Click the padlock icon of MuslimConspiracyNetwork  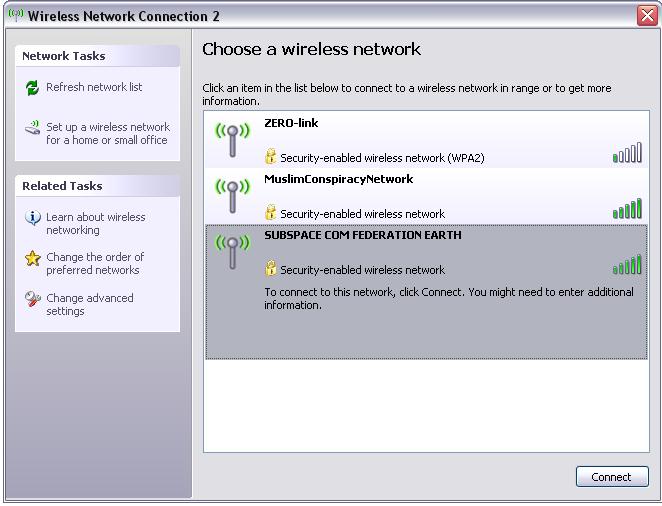tap(270, 212)
